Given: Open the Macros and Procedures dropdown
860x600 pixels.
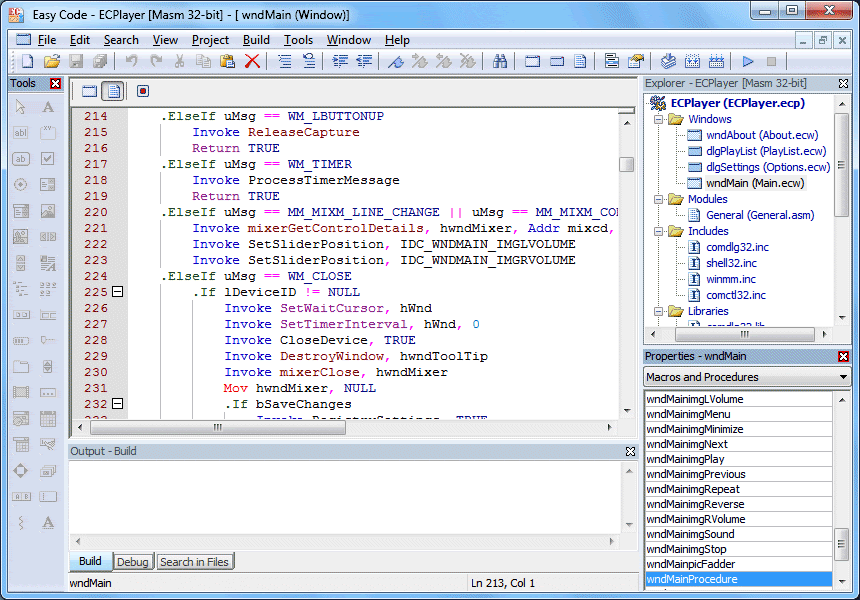Looking at the screenshot, I should pyautogui.click(x=843, y=377).
